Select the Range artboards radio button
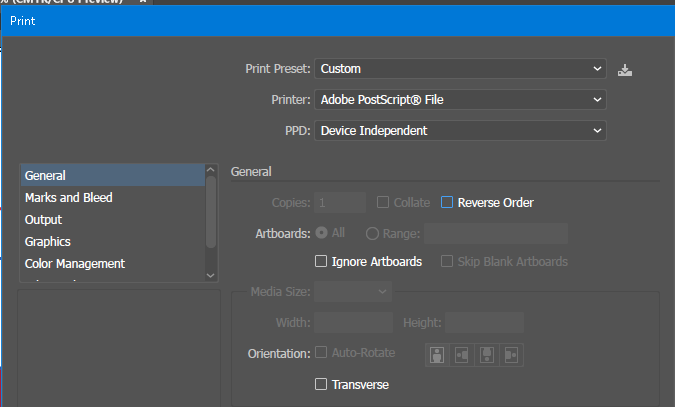 372,233
